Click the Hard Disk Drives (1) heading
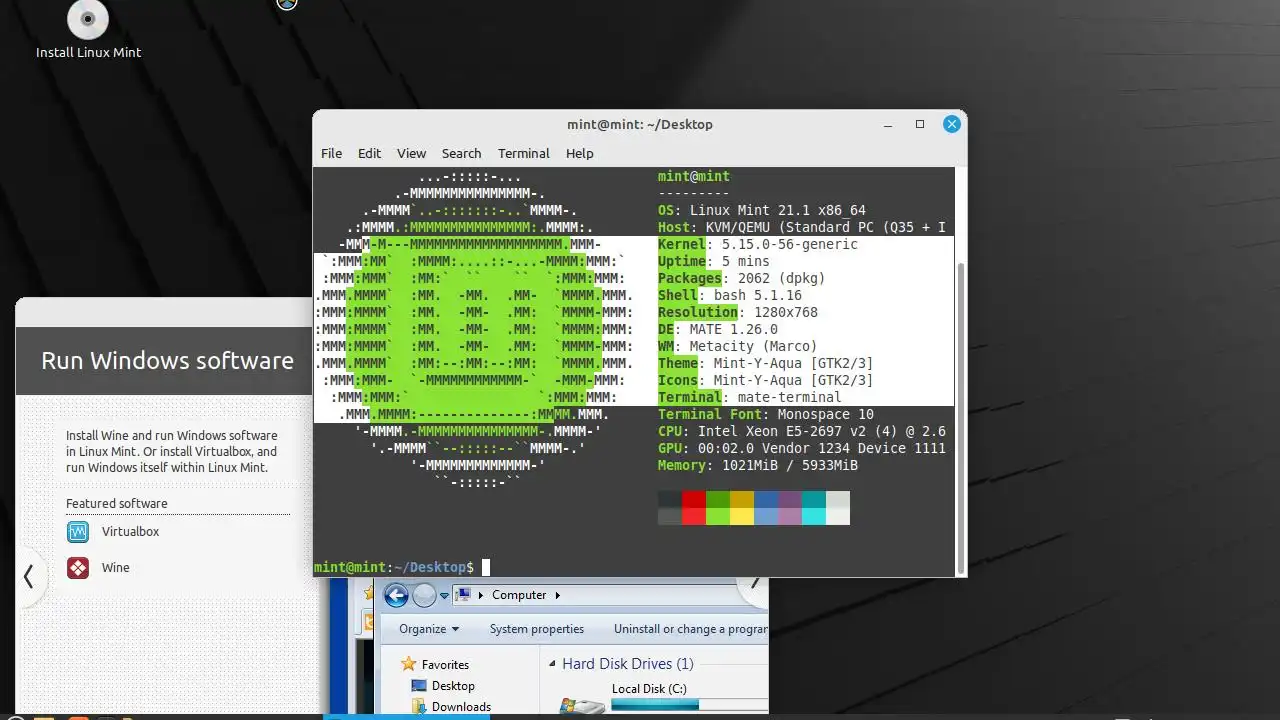 627,664
